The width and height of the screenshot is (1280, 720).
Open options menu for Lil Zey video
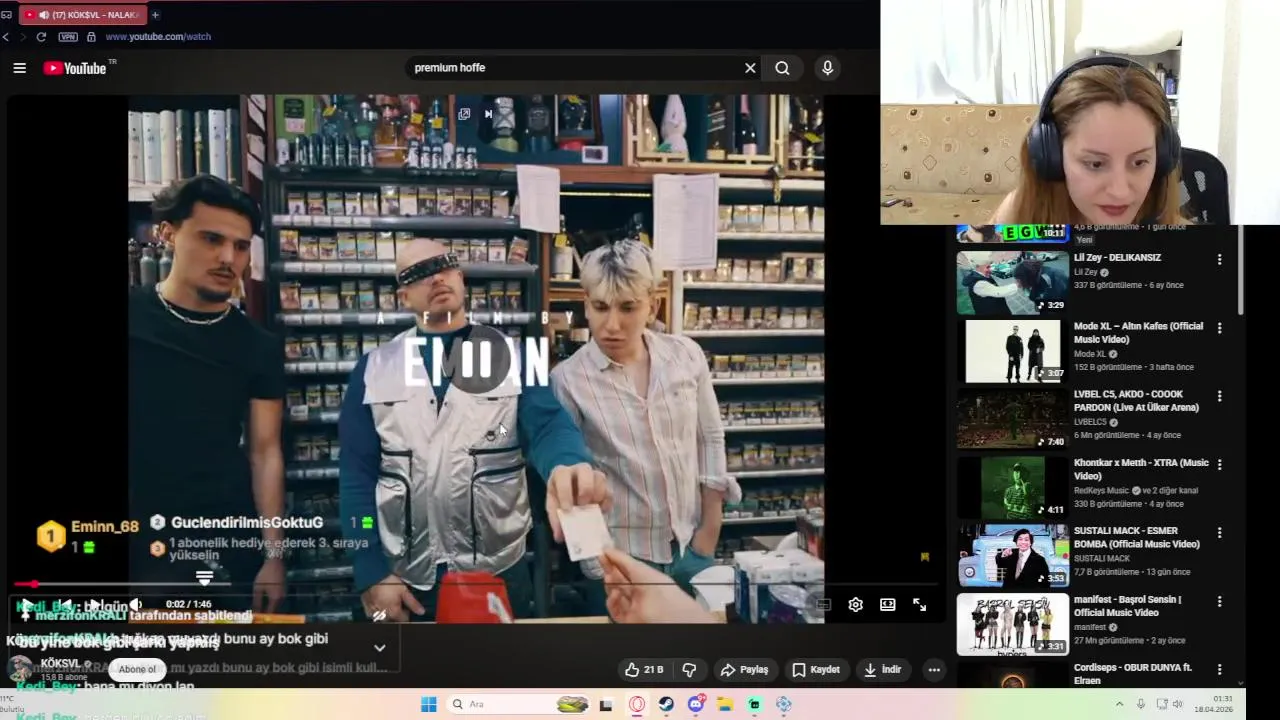1219,259
